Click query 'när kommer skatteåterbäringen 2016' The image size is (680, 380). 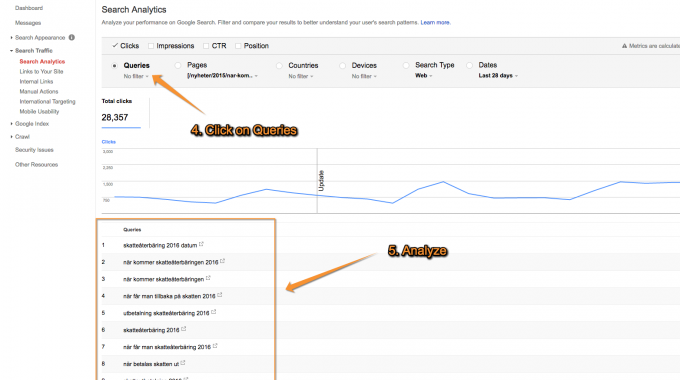pyautogui.click(x=170, y=262)
